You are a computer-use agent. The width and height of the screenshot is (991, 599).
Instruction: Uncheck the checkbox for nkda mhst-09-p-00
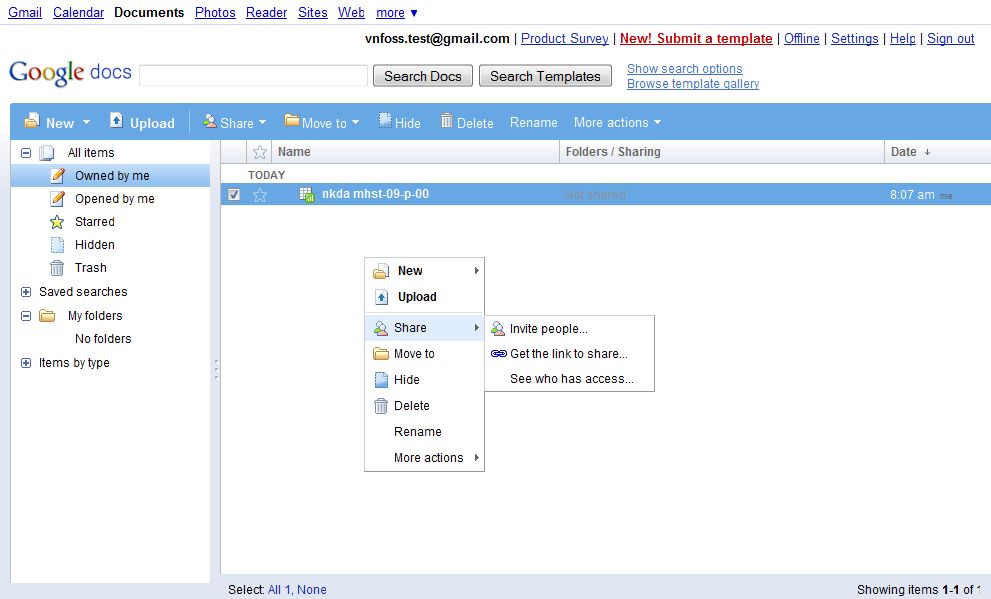(234, 195)
